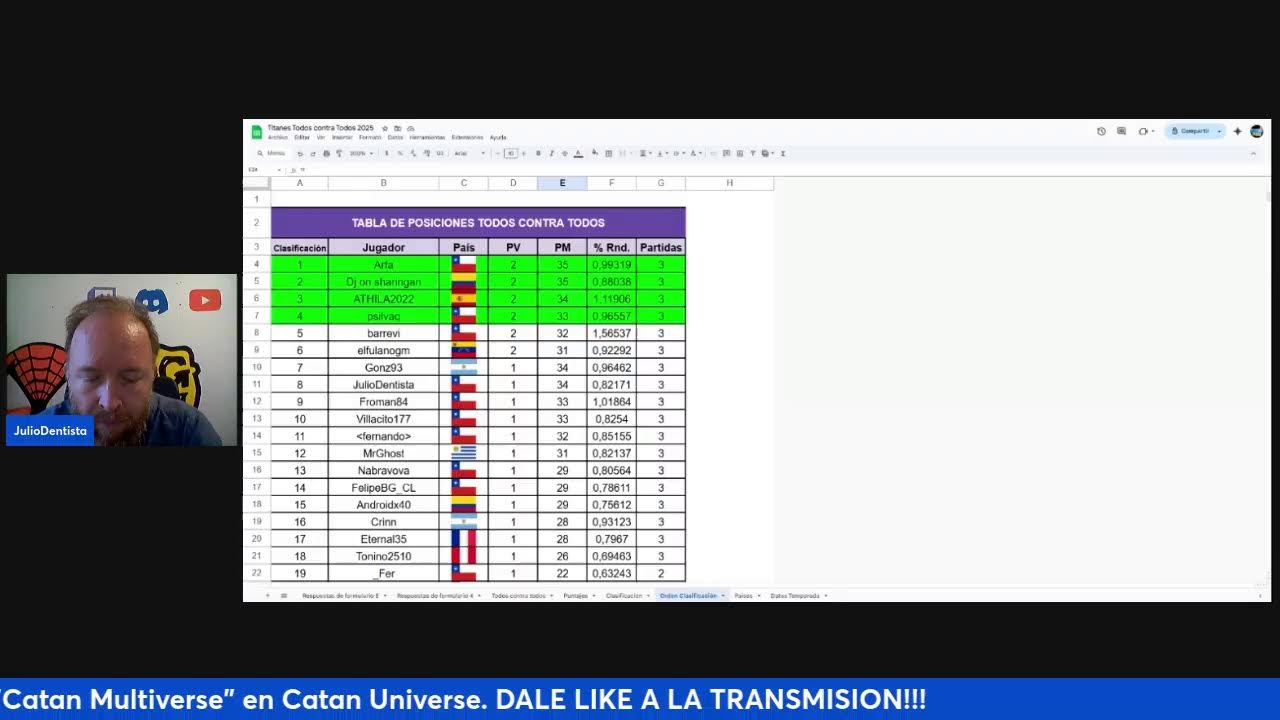The width and height of the screenshot is (1280, 720).
Task: Print the spreadsheet via printer icon
Action: tap(326, 153)
